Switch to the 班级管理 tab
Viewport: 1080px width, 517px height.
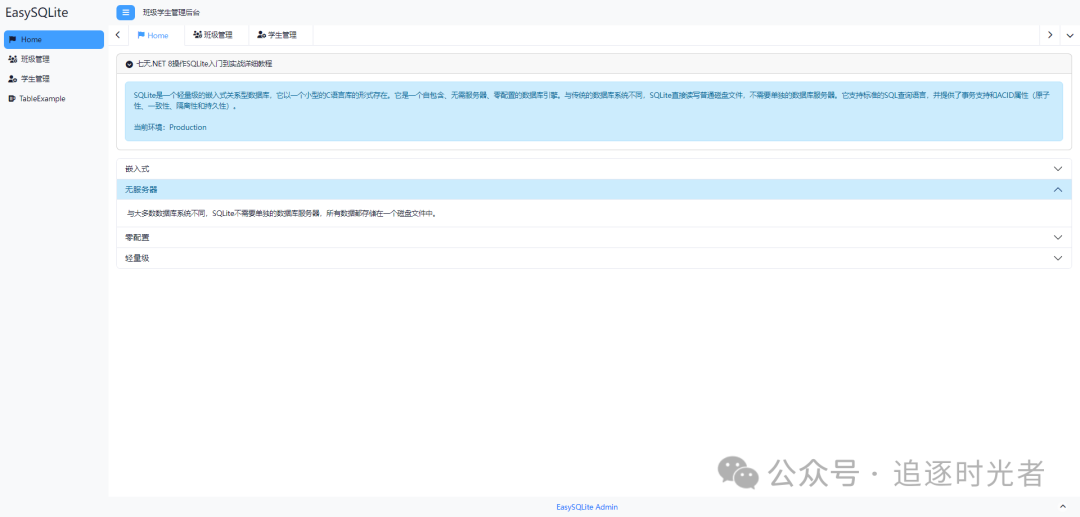coord(213,35)
